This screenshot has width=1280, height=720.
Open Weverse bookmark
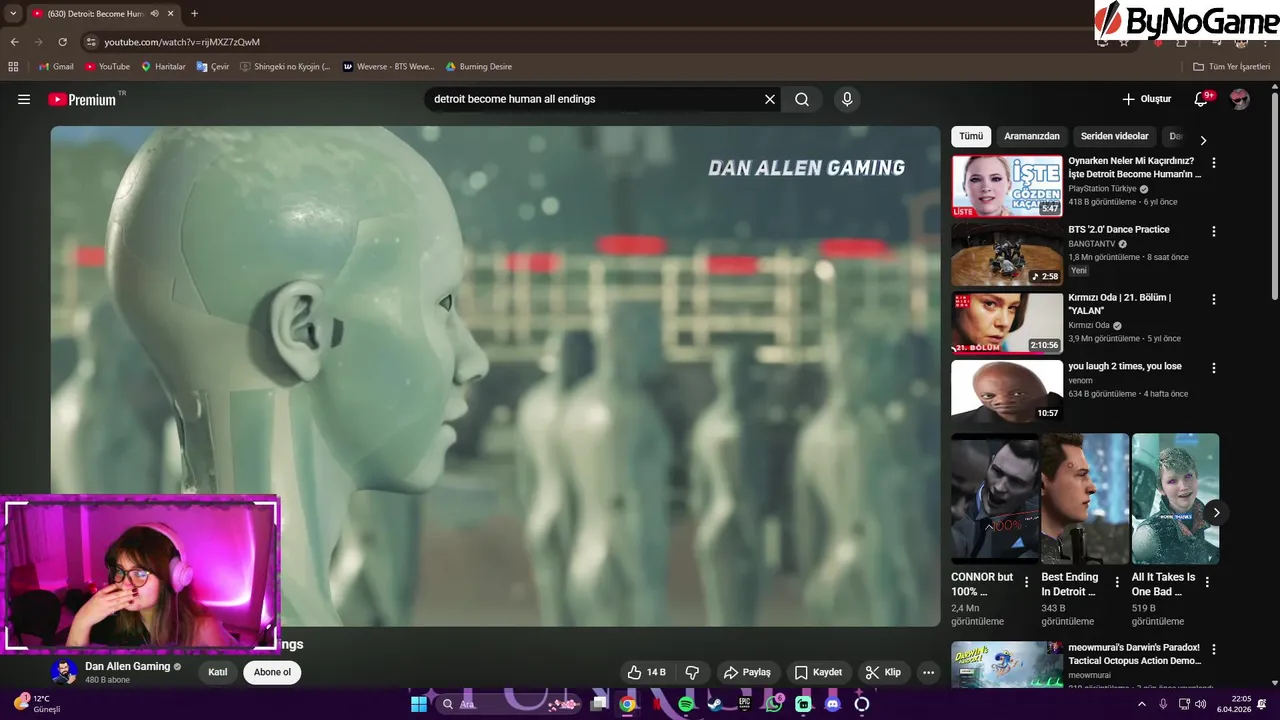click(x=388, y=66)
